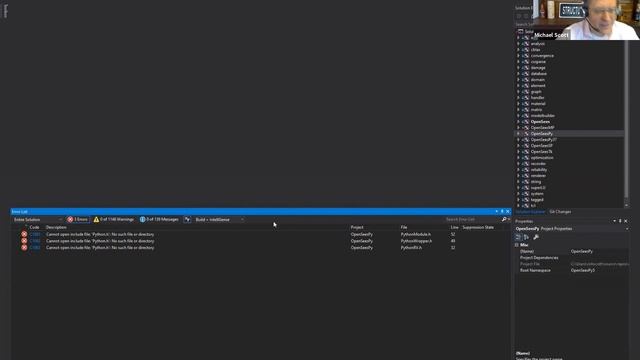640x360 pixels.
Task: Click the search magnifier icon in Error List
Action: (504, 220)
